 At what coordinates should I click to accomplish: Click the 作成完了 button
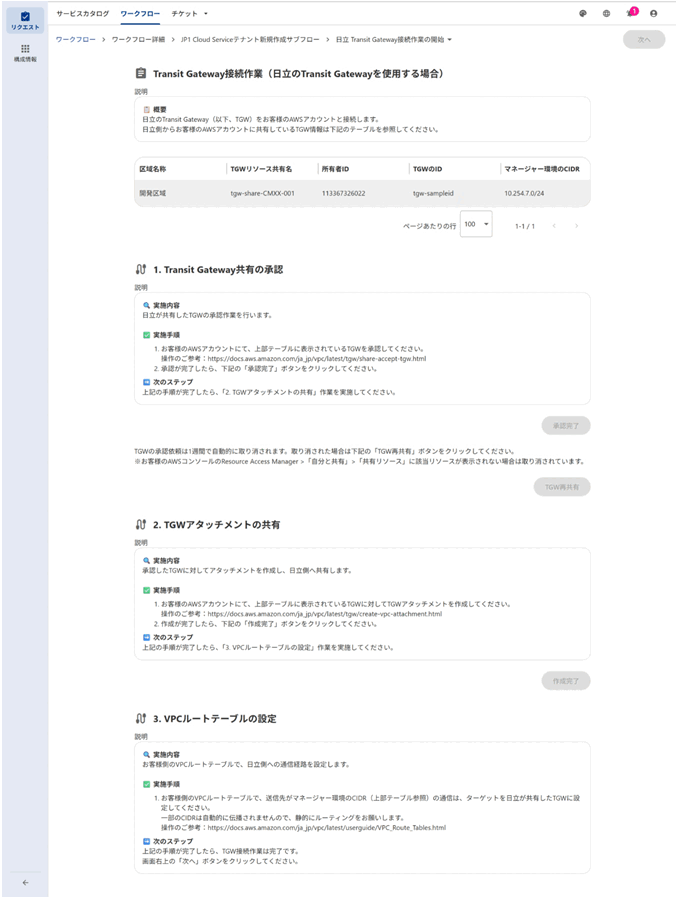click(566, 681)
